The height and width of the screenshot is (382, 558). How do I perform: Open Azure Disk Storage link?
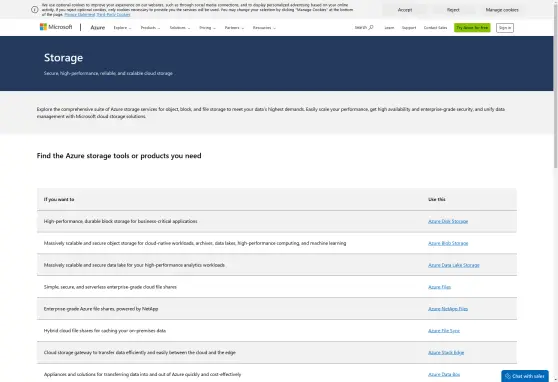tap(448, 221)
